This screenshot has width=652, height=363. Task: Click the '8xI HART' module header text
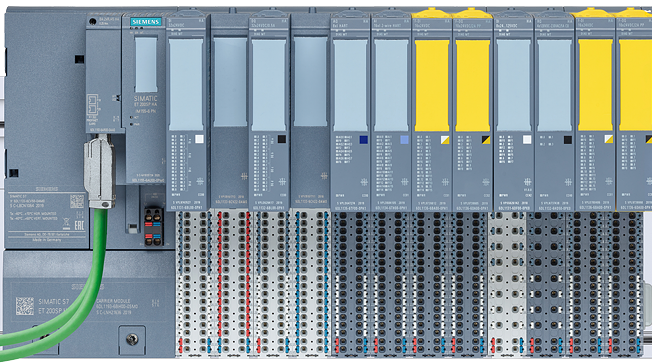pos(340,26)
